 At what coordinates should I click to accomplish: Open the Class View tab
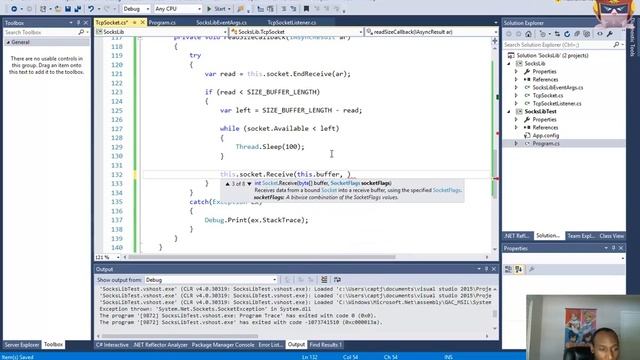tap(611, 236)
